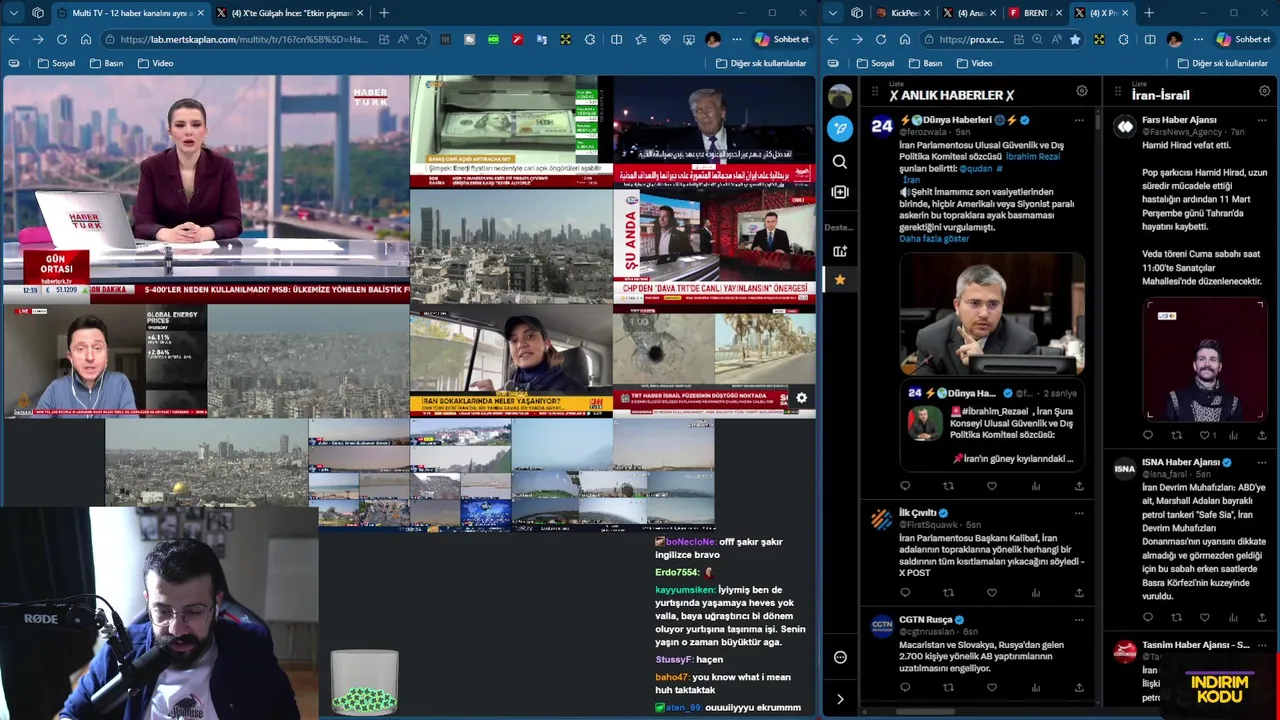Viewport: 1280px width, 720px height.
Task: Open left browser settings and more menu
Action: coord(737,39)
